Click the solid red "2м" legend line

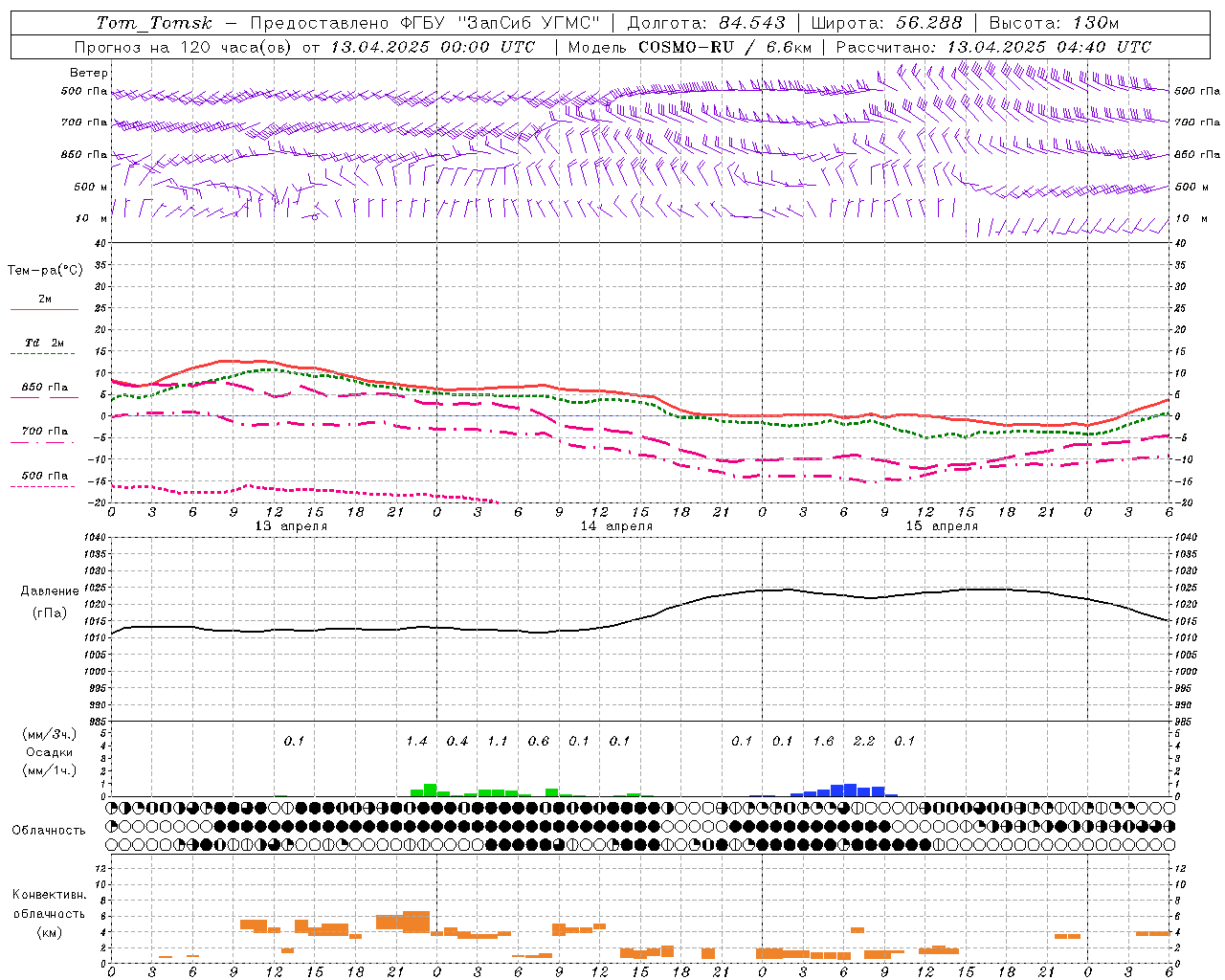44,309
